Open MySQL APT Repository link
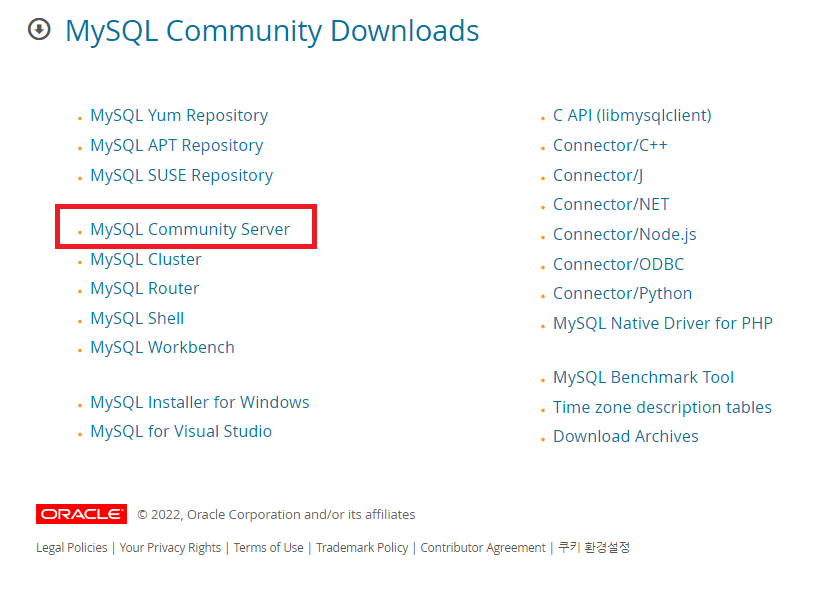This screenshot has height=597, width=826. click(x=176, y=145)
